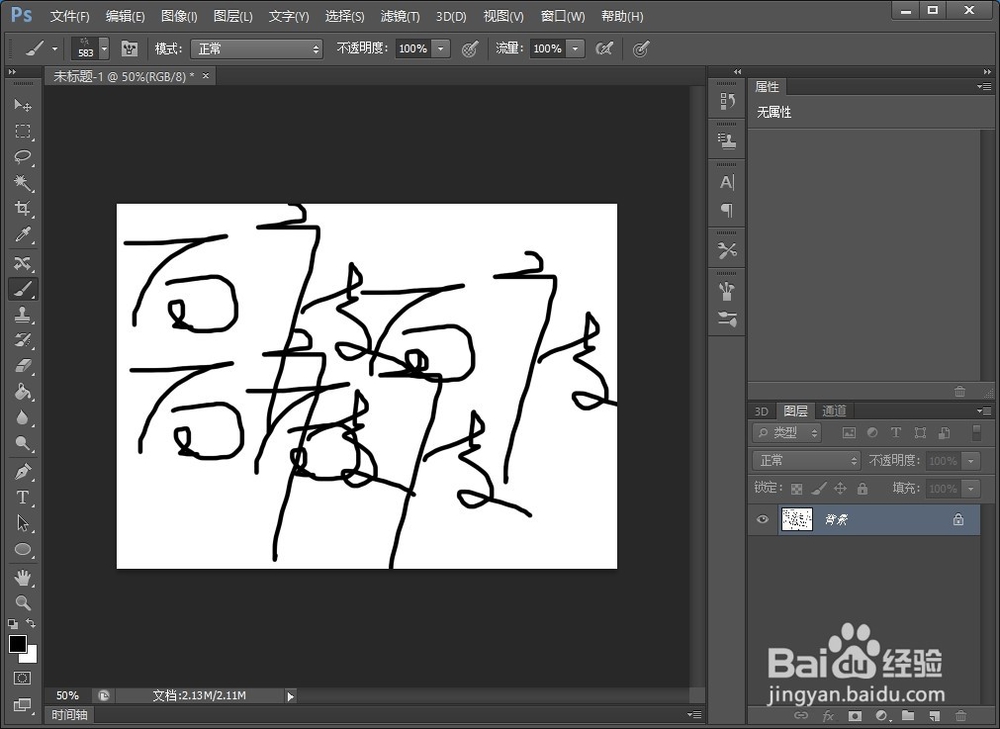Toggle lock position
Image resolution: width=1000 pixels, height=729 pixels.
(841, 489)
